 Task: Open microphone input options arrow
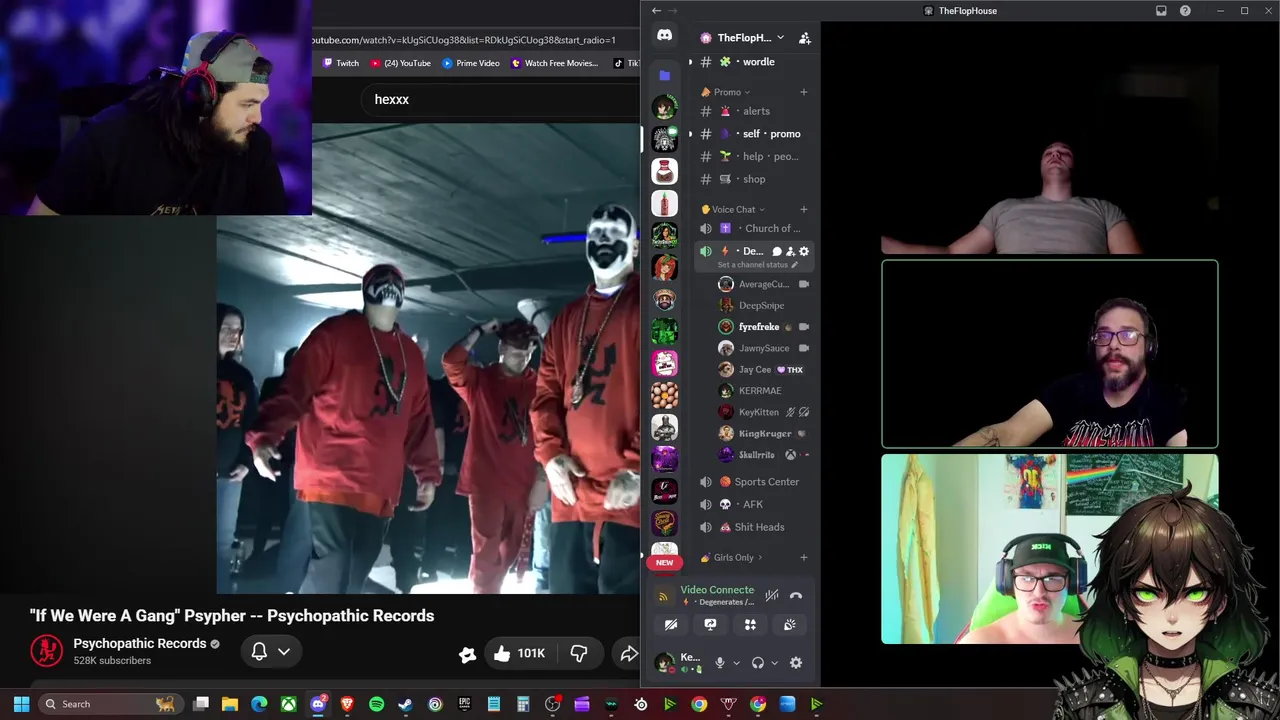click(x=736, y=663)
